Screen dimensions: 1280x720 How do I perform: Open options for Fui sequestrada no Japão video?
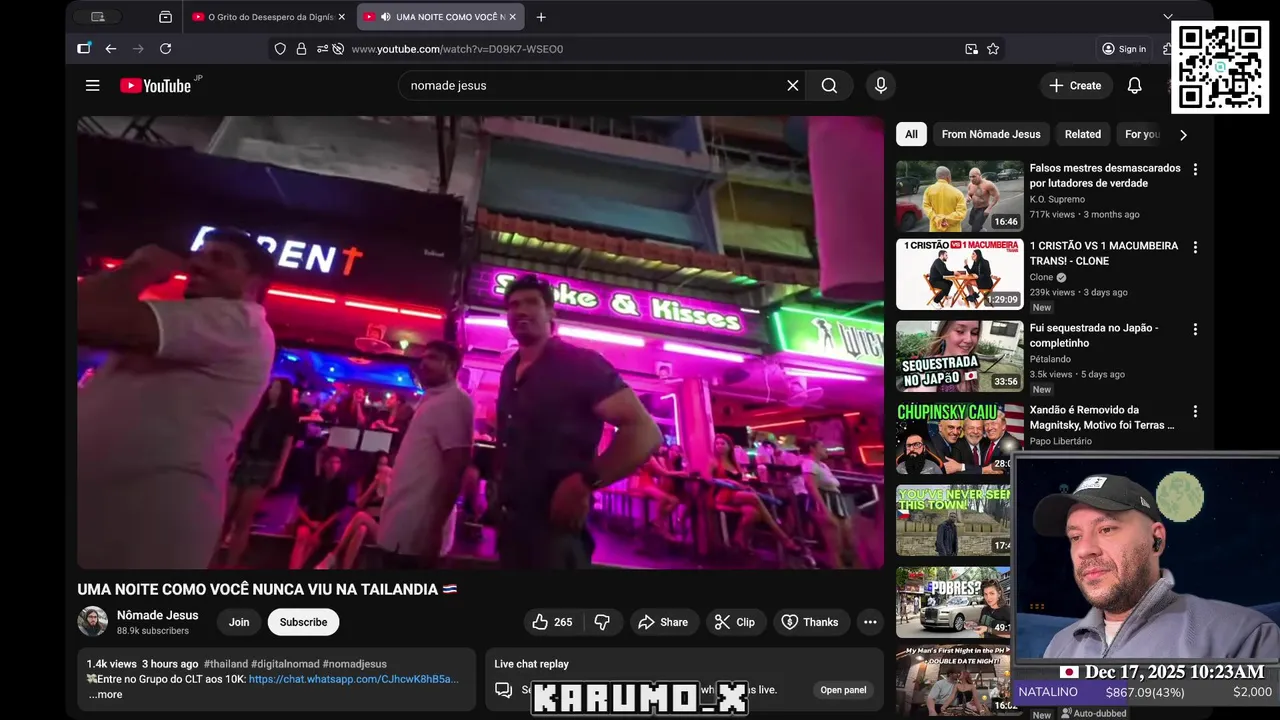1194,329
